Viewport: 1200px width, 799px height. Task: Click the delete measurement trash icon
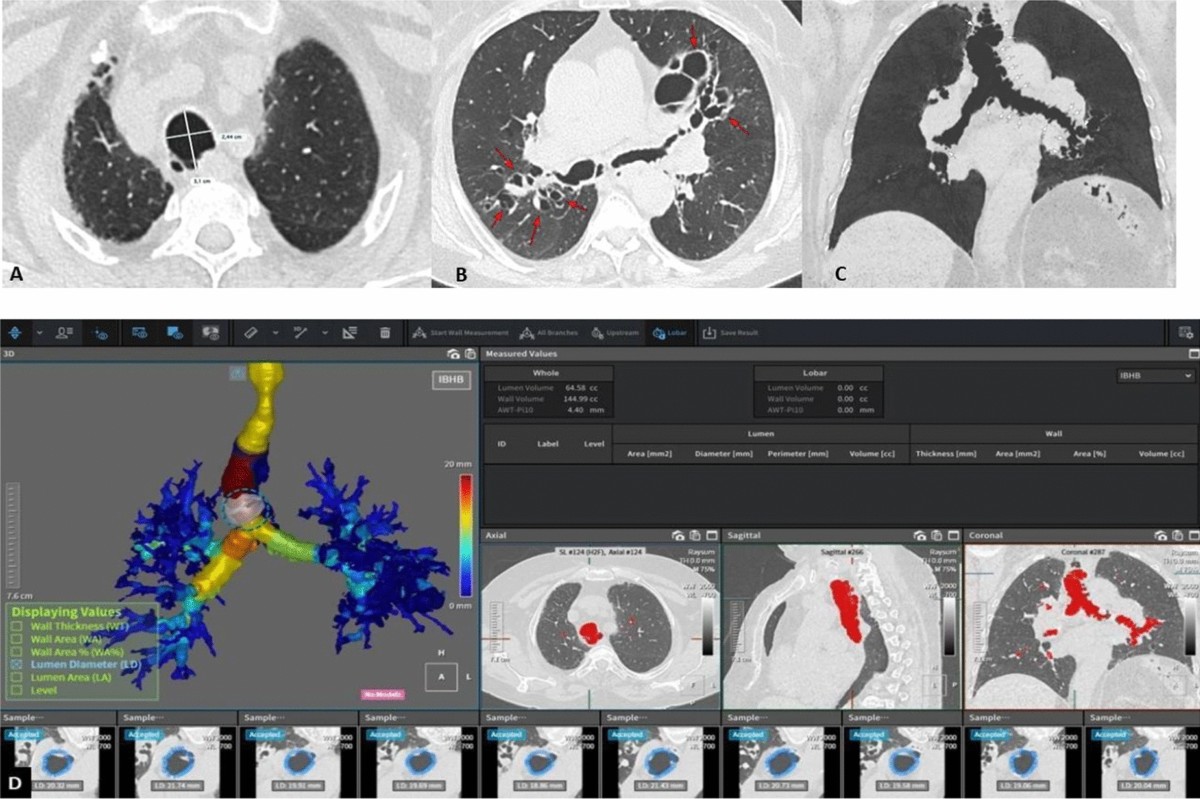(384, 332)
